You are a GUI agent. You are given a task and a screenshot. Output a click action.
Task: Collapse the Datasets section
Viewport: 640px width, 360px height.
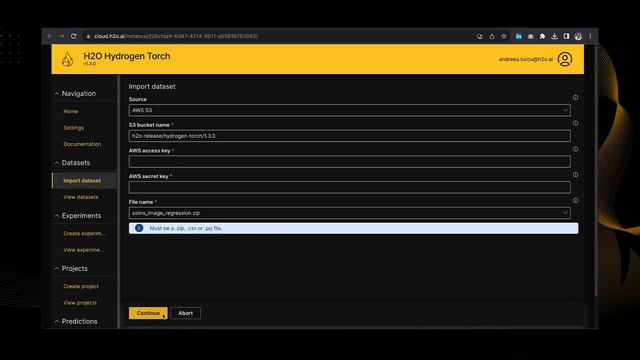click(x=57, y=163)
